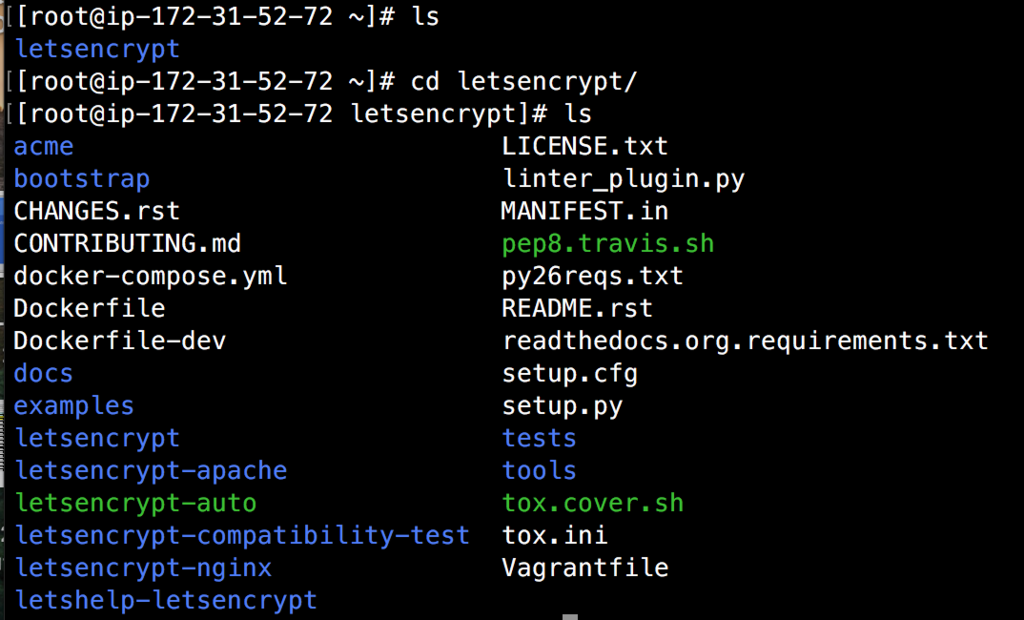Click letsencrypt-compatibility-test directory
This screenshot has height=620, width=1024.
click(x=242, y=536)
